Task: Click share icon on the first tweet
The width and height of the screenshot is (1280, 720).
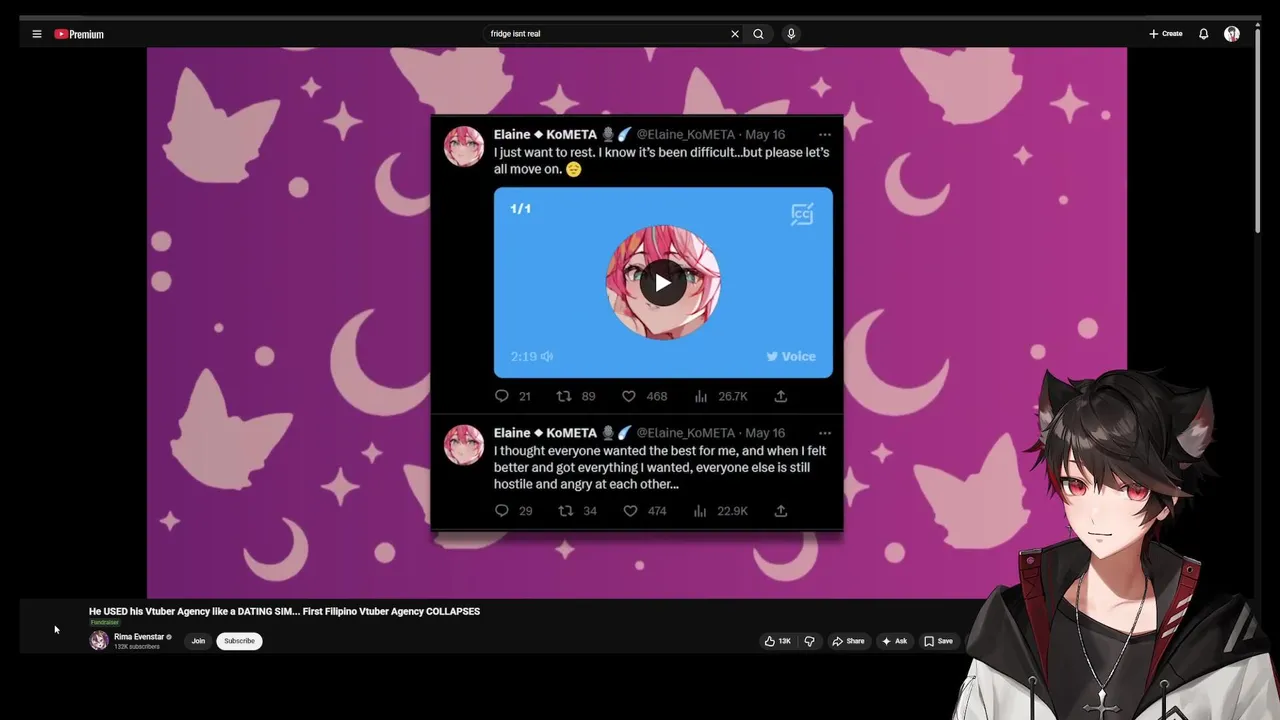Action: [x=781, y=396]
